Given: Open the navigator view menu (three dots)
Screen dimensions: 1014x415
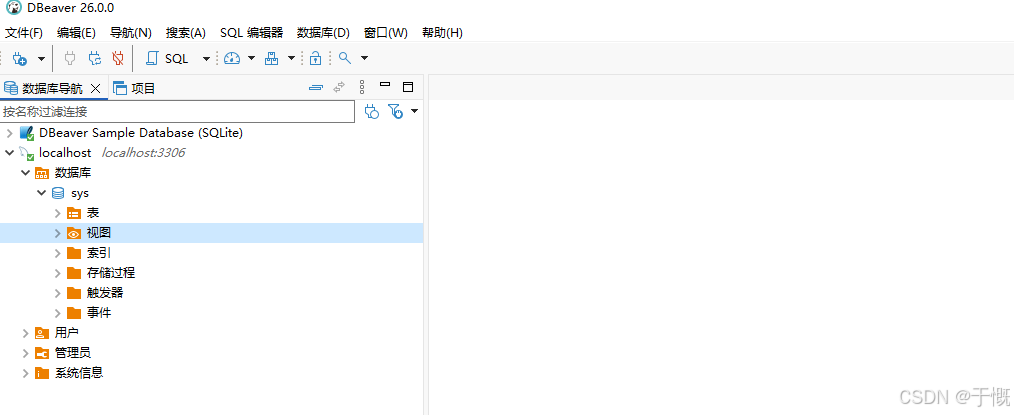Looking at the screenshot, I should click(x=362, y=87).
